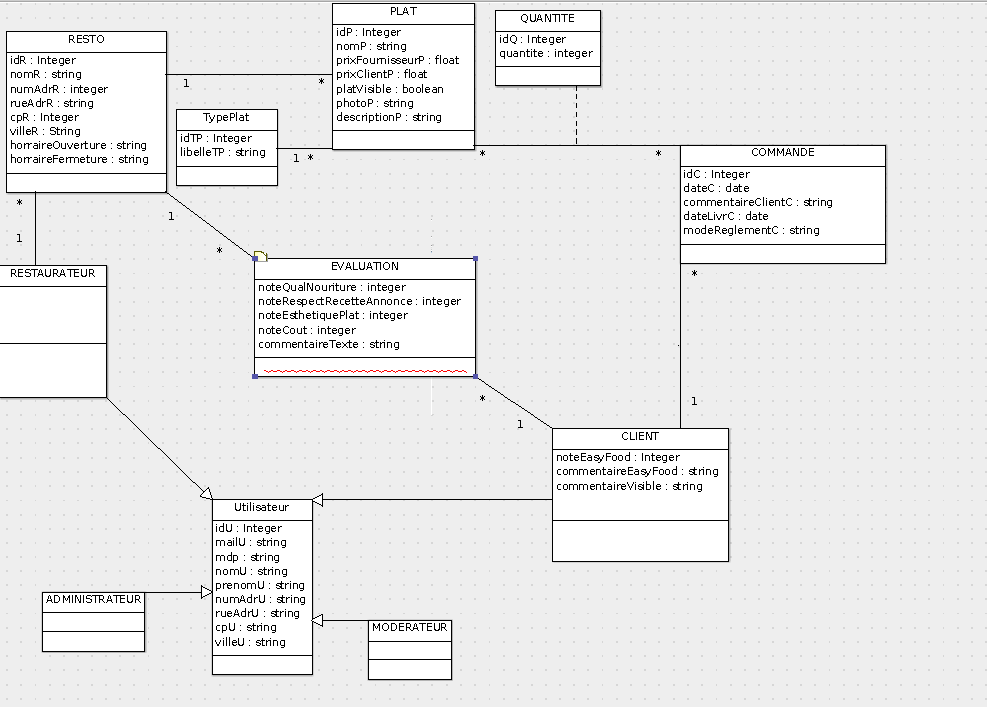The width and height of the screenshot is (987, 707).
Task: Select the 'commentaireClientC : string' attribute
Action: point(758,202)
